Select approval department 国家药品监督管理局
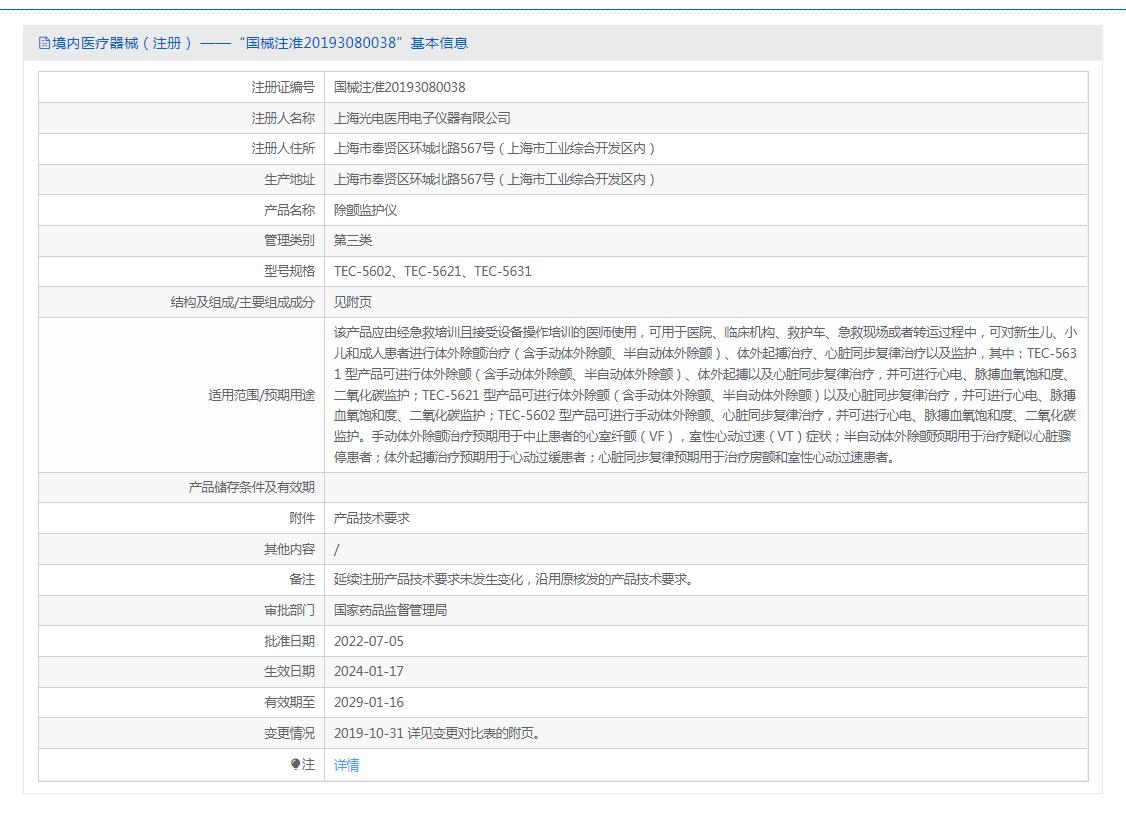Screen dimensions: 1126x816 coord(390,610)
